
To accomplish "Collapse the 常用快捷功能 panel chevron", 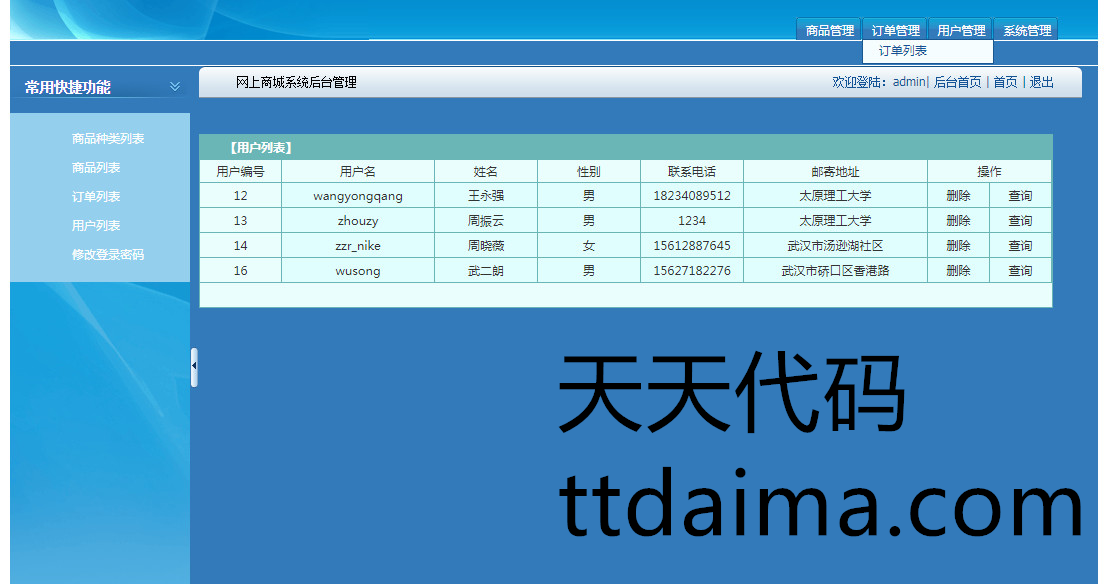I will coord(175,87).
